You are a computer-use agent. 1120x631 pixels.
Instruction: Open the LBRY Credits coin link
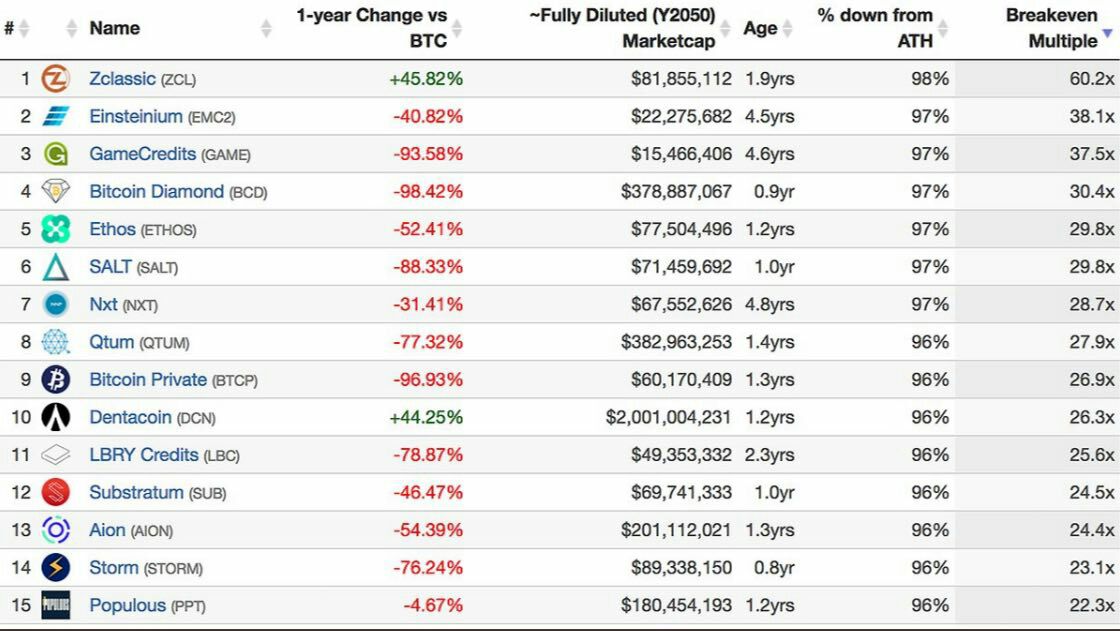tap(144, 455)
